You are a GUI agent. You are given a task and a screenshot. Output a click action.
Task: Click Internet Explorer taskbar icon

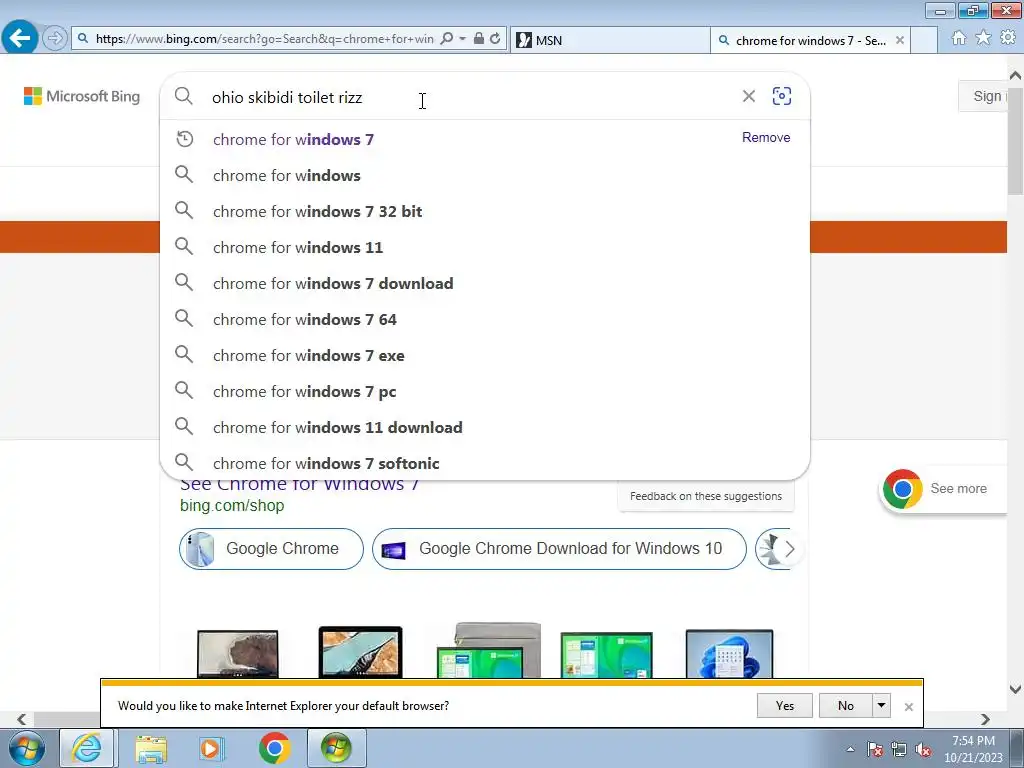87,748
